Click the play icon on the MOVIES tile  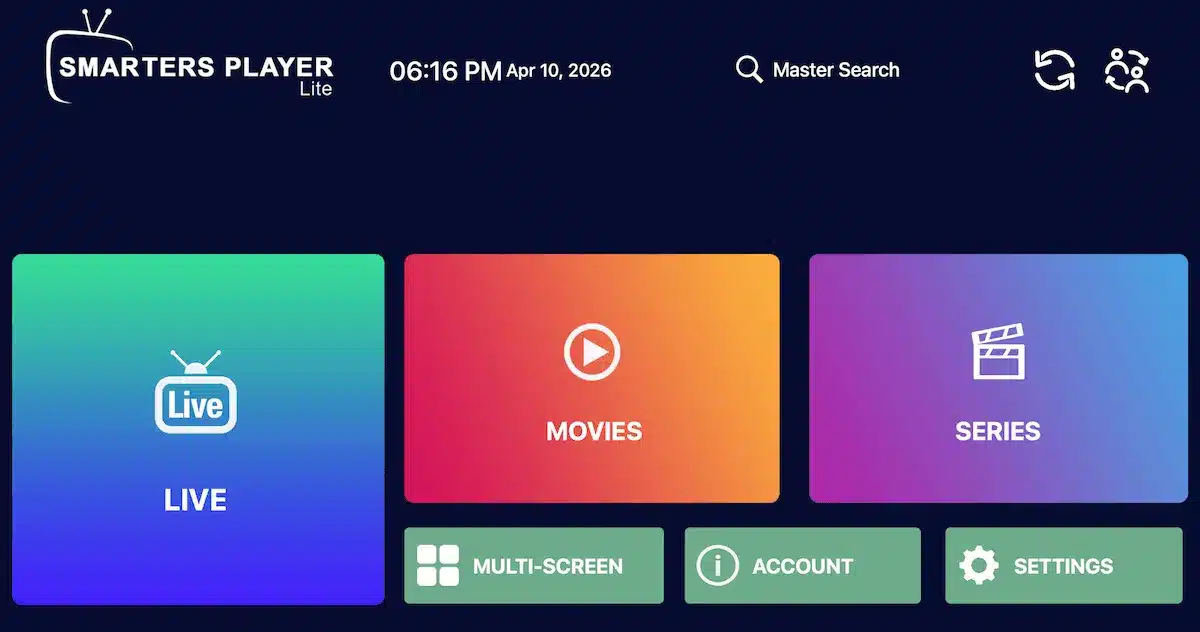592,352
